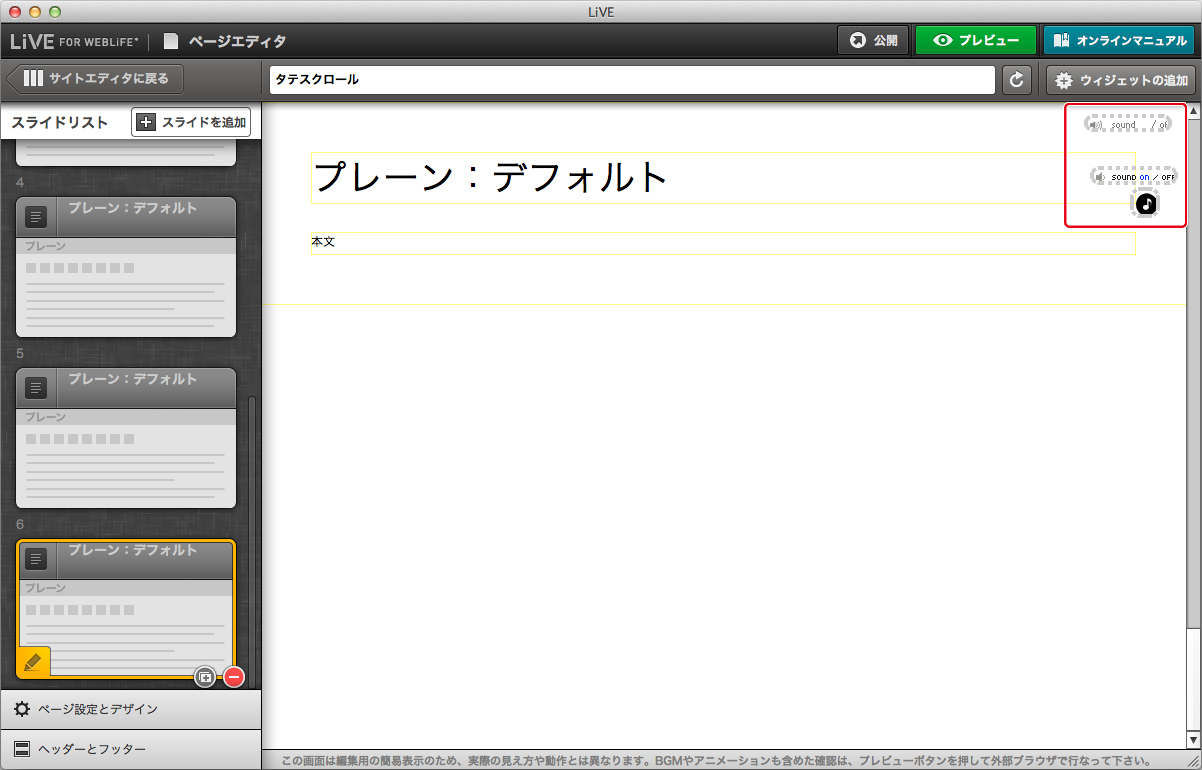Screen dimensions: 1202x770
Task: Click スライドを追加 to add a slide
Action: (191, 122)
